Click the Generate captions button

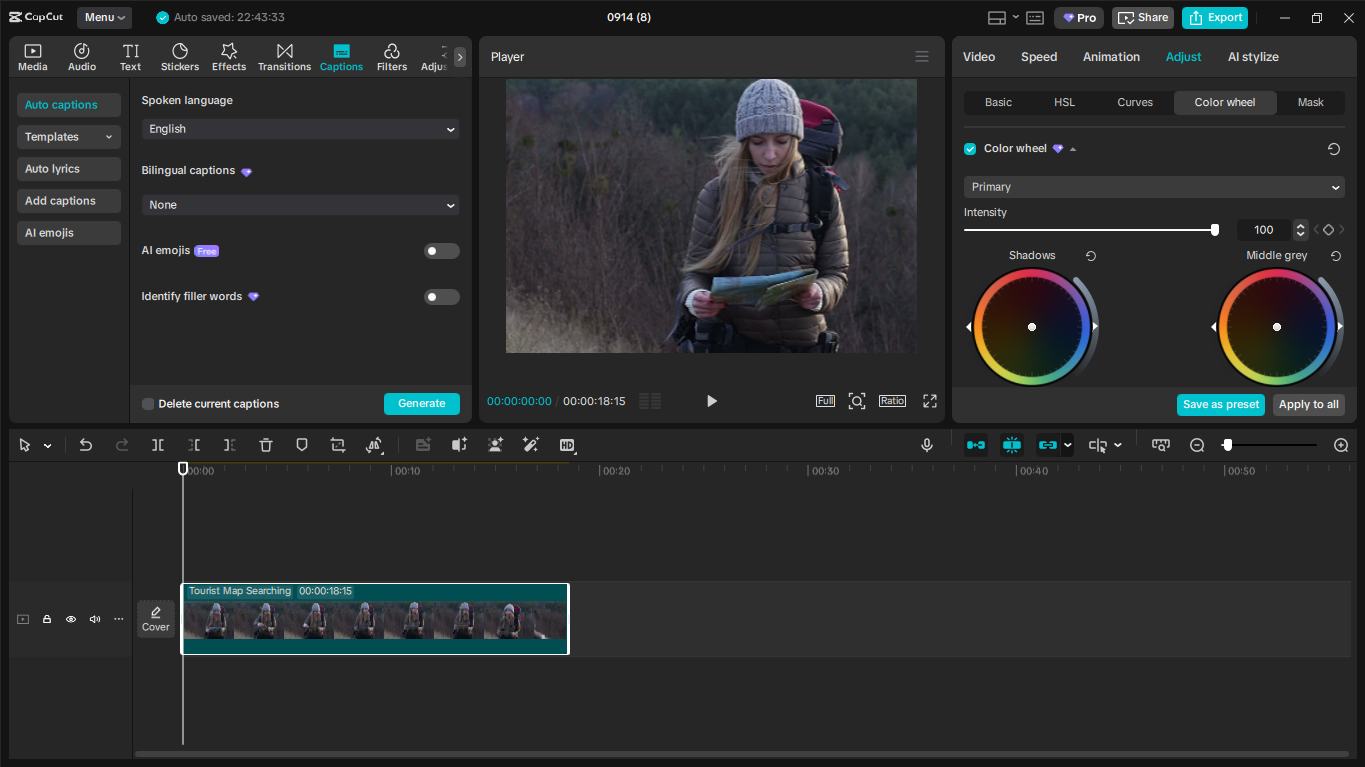click(x=421, y=403)
